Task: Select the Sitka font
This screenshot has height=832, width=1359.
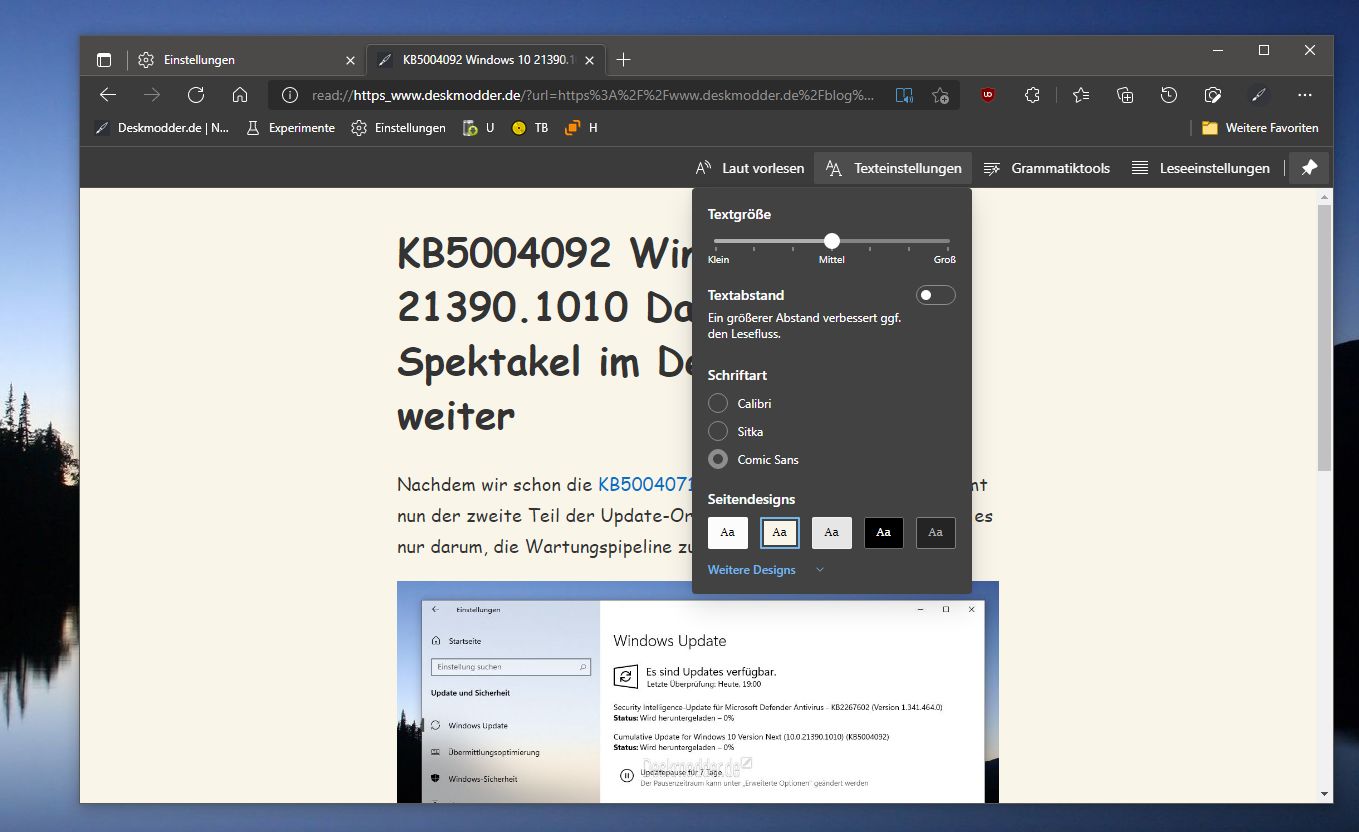Action: pos(718,432)
